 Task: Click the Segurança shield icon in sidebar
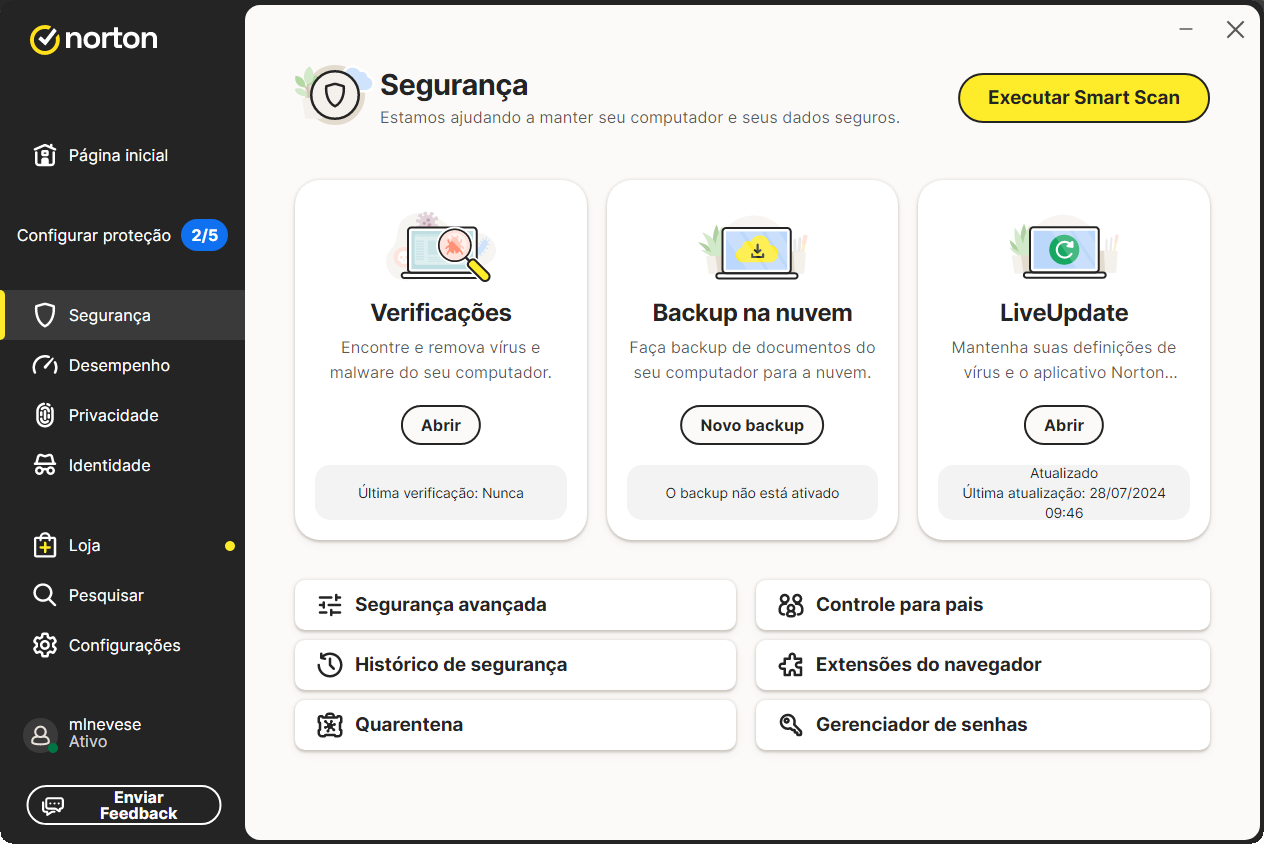[x=44, y=315]
